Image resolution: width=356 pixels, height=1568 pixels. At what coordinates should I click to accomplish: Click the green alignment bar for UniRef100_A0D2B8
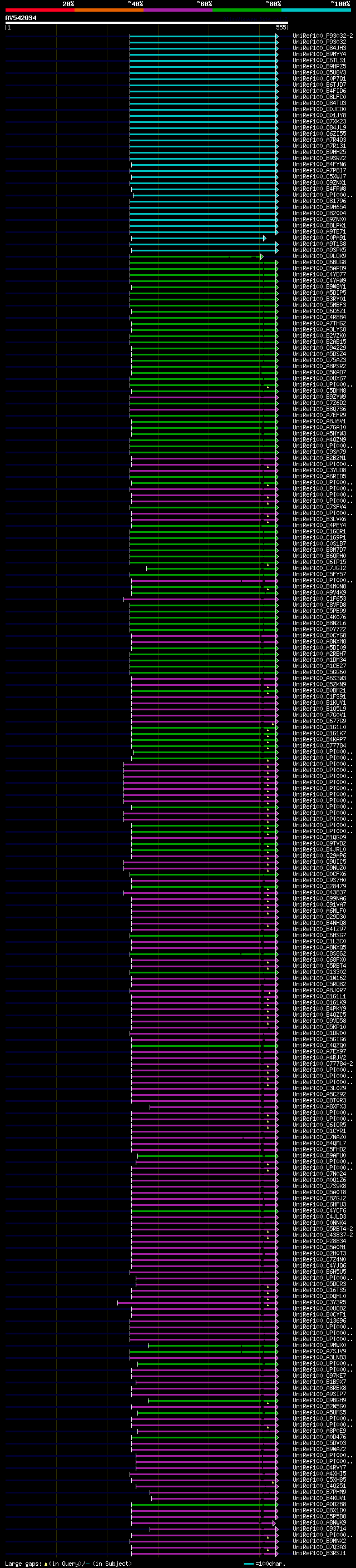[x=205, y=1504]
